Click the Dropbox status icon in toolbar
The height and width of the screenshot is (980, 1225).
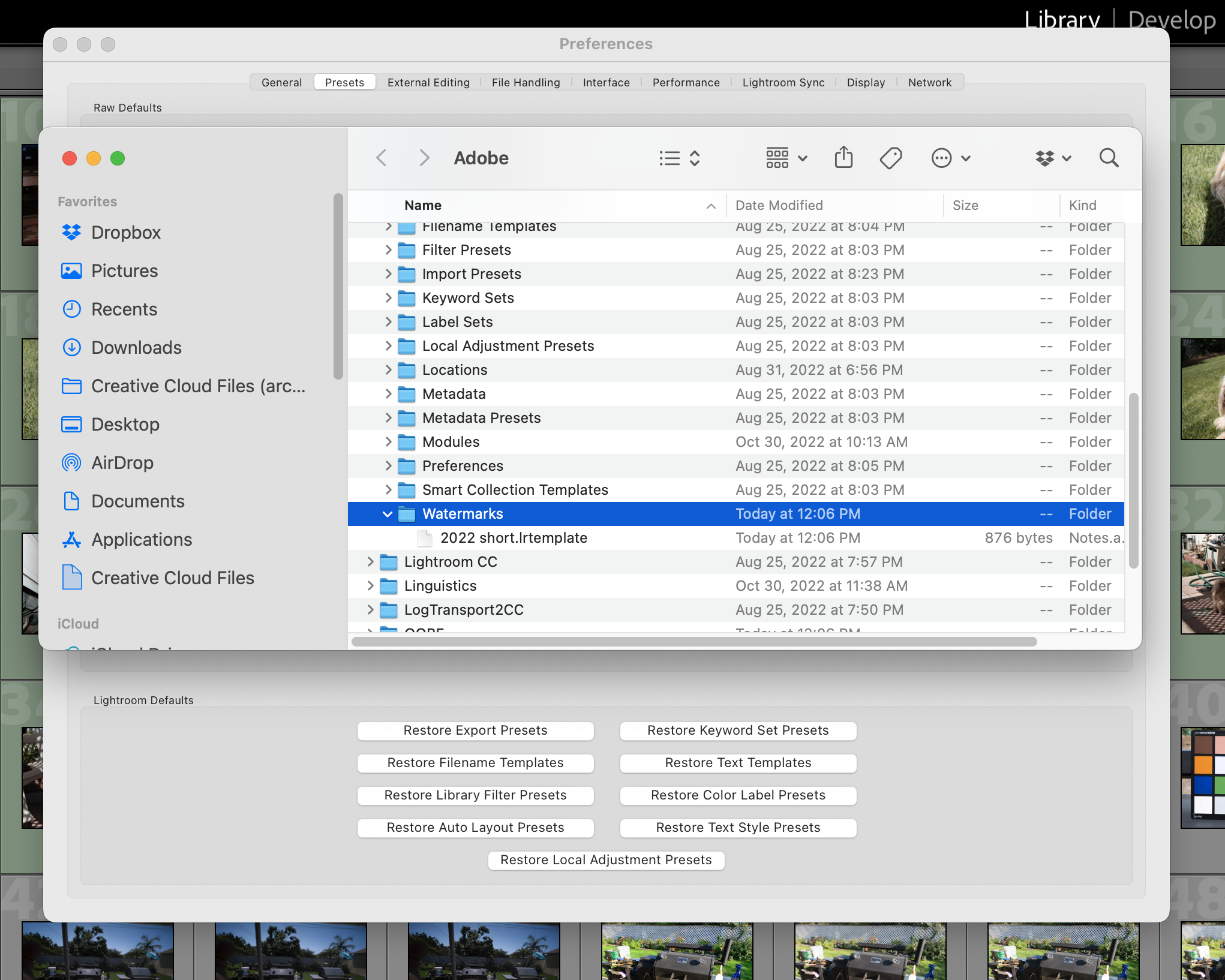[x=1047, y=158]
